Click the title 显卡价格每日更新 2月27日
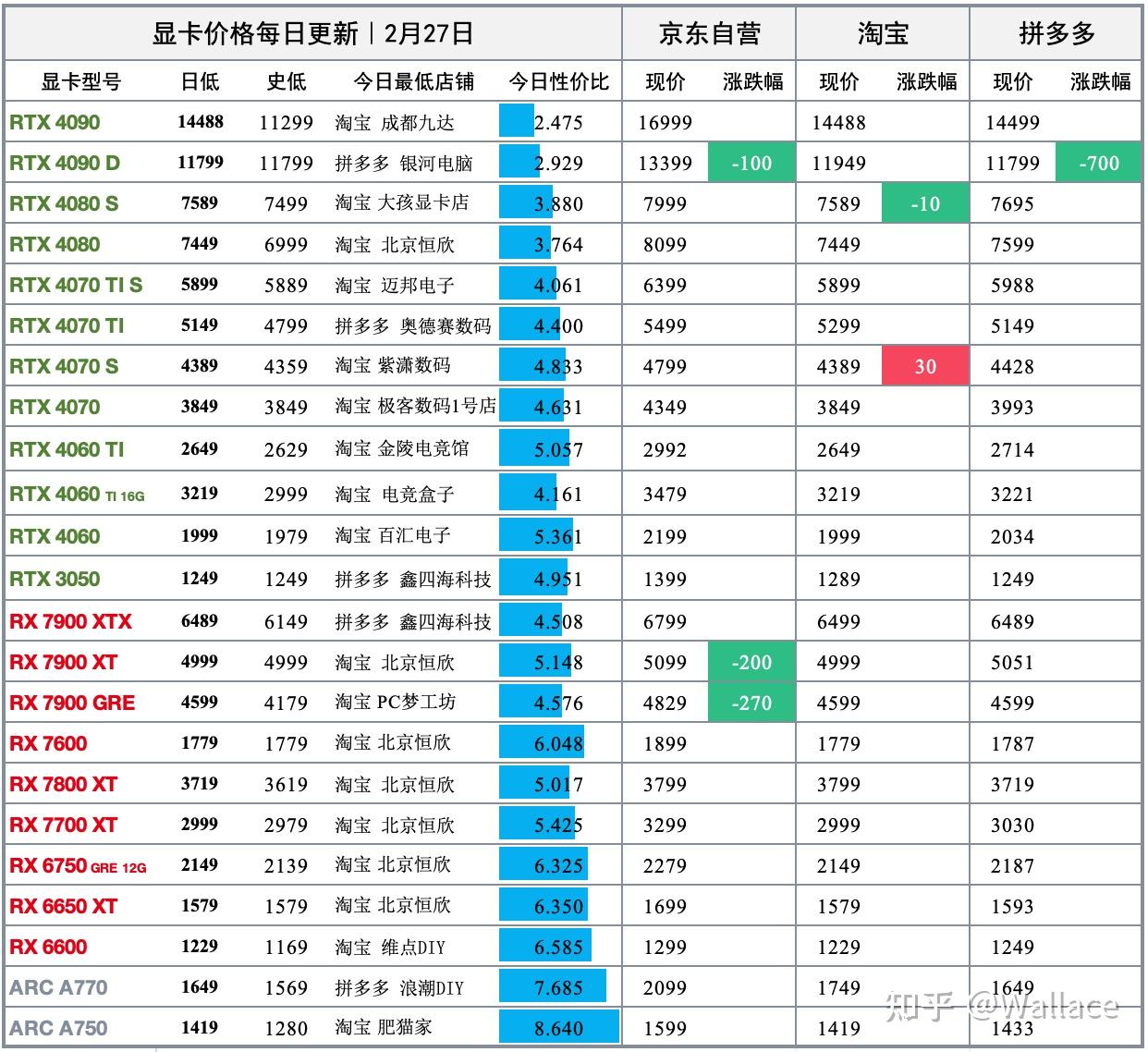This screenshot has height=1052, width=1148. pos(311,31)
